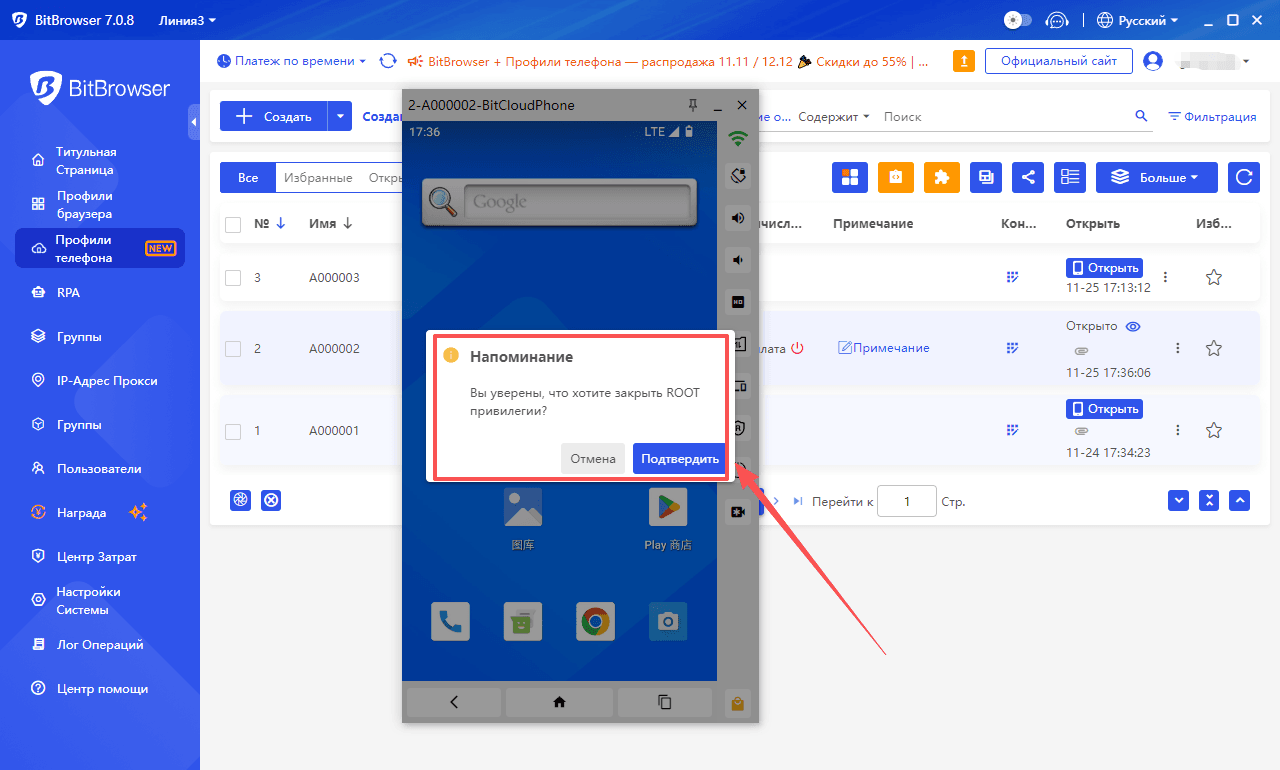This screenshot has width=1280, height=770.
Task: Click the page number input field
Action: (906, 501)
